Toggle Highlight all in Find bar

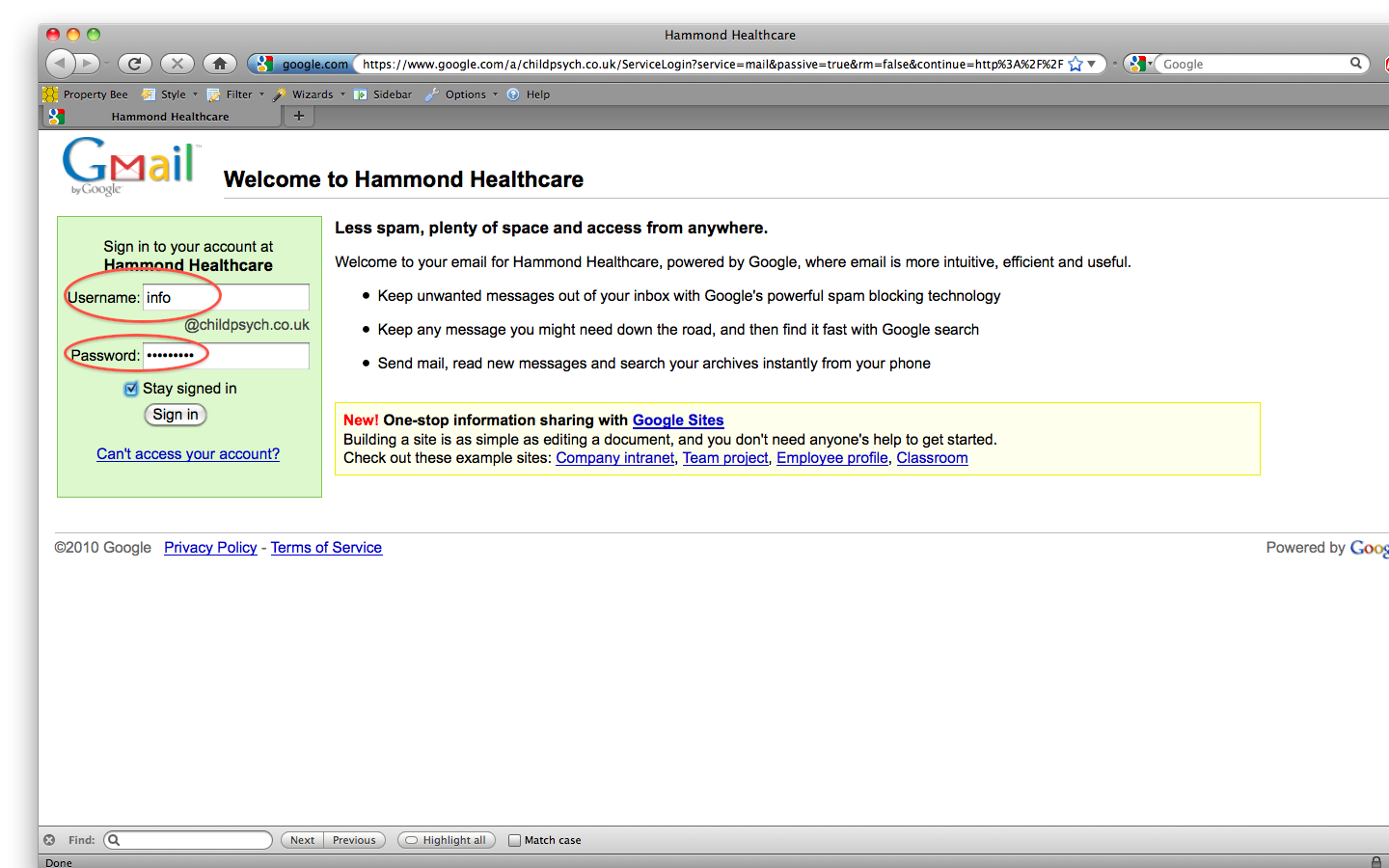(447, 840)
